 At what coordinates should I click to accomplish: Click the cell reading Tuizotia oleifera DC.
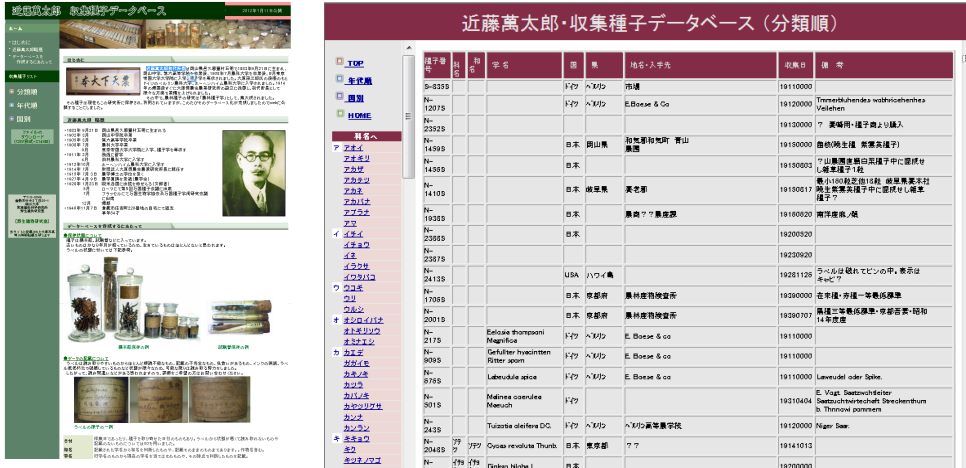[524, 426]
